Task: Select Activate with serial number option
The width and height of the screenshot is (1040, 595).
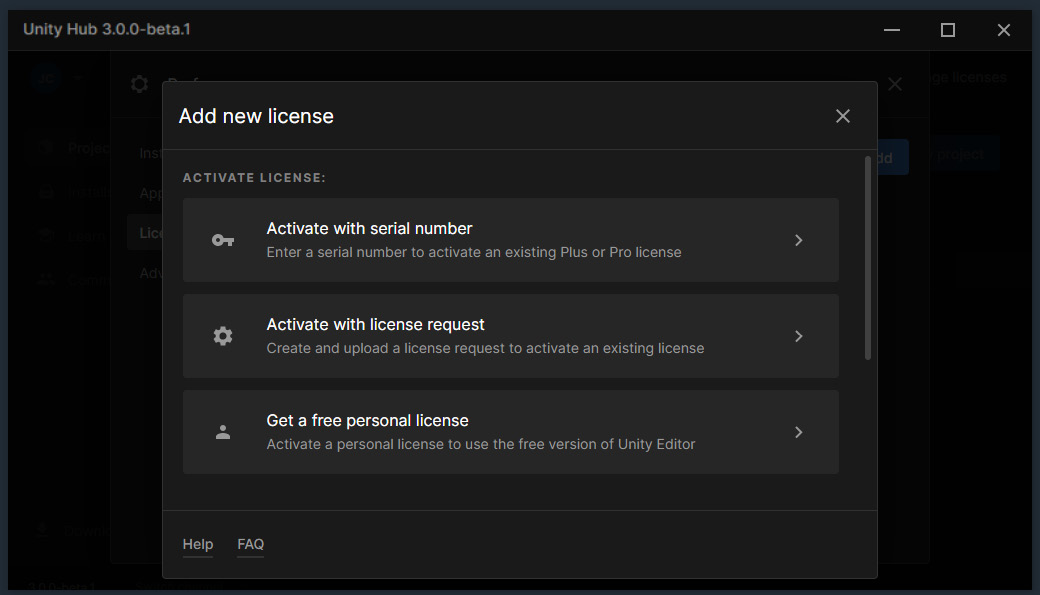Action: tap(511, 240)
